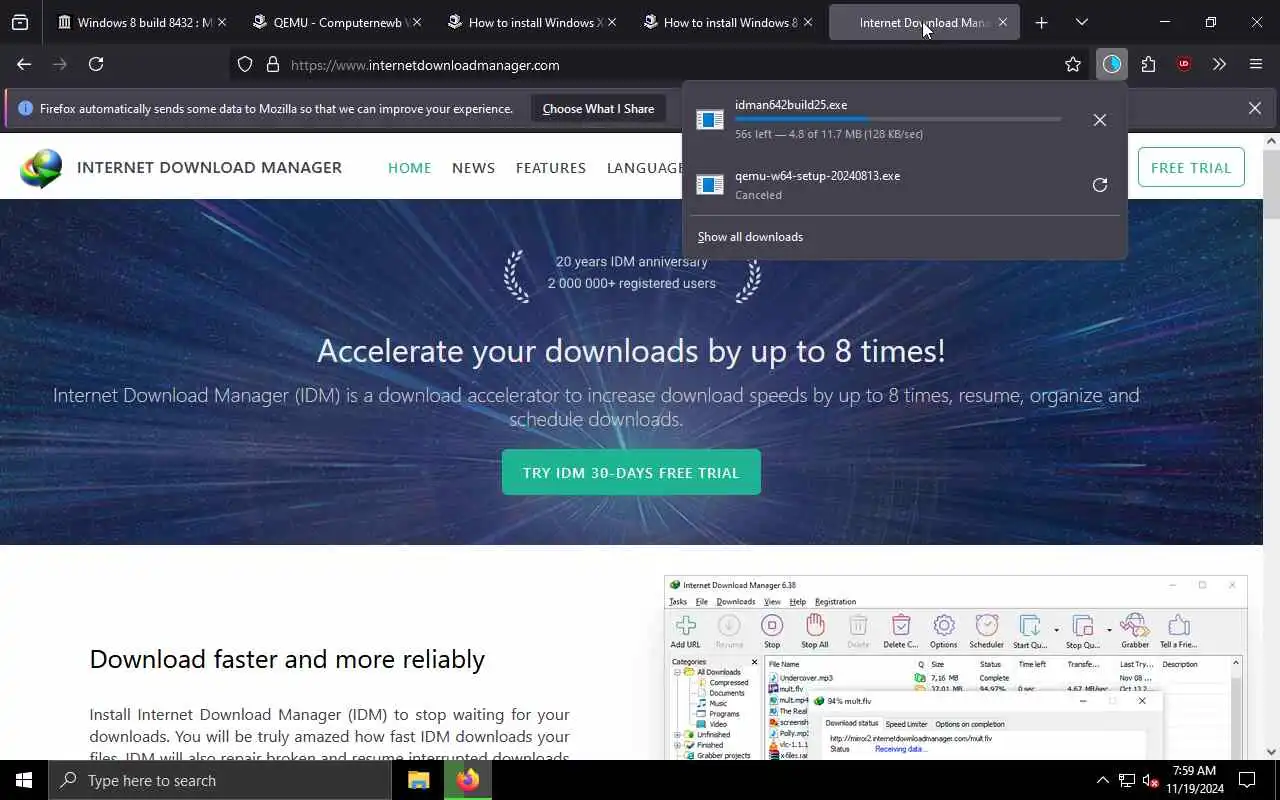Open Firefox View icon in tab strip

(20, 22)
